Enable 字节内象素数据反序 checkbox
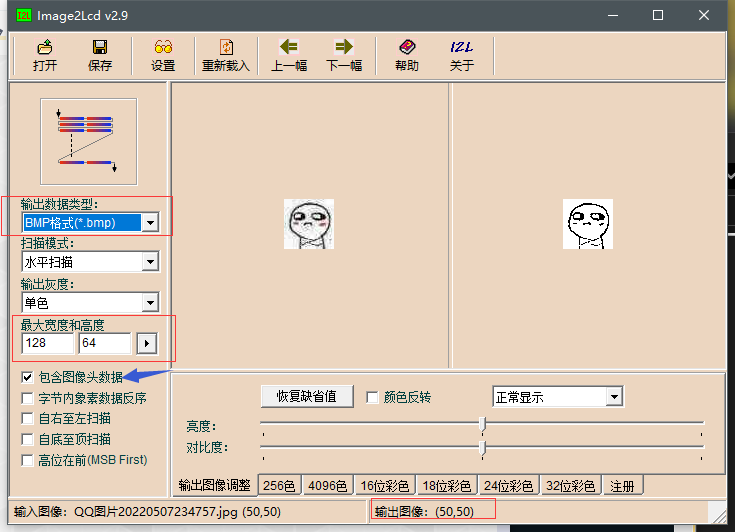Viewport: 735px width, 532px height. coord(27,398)
